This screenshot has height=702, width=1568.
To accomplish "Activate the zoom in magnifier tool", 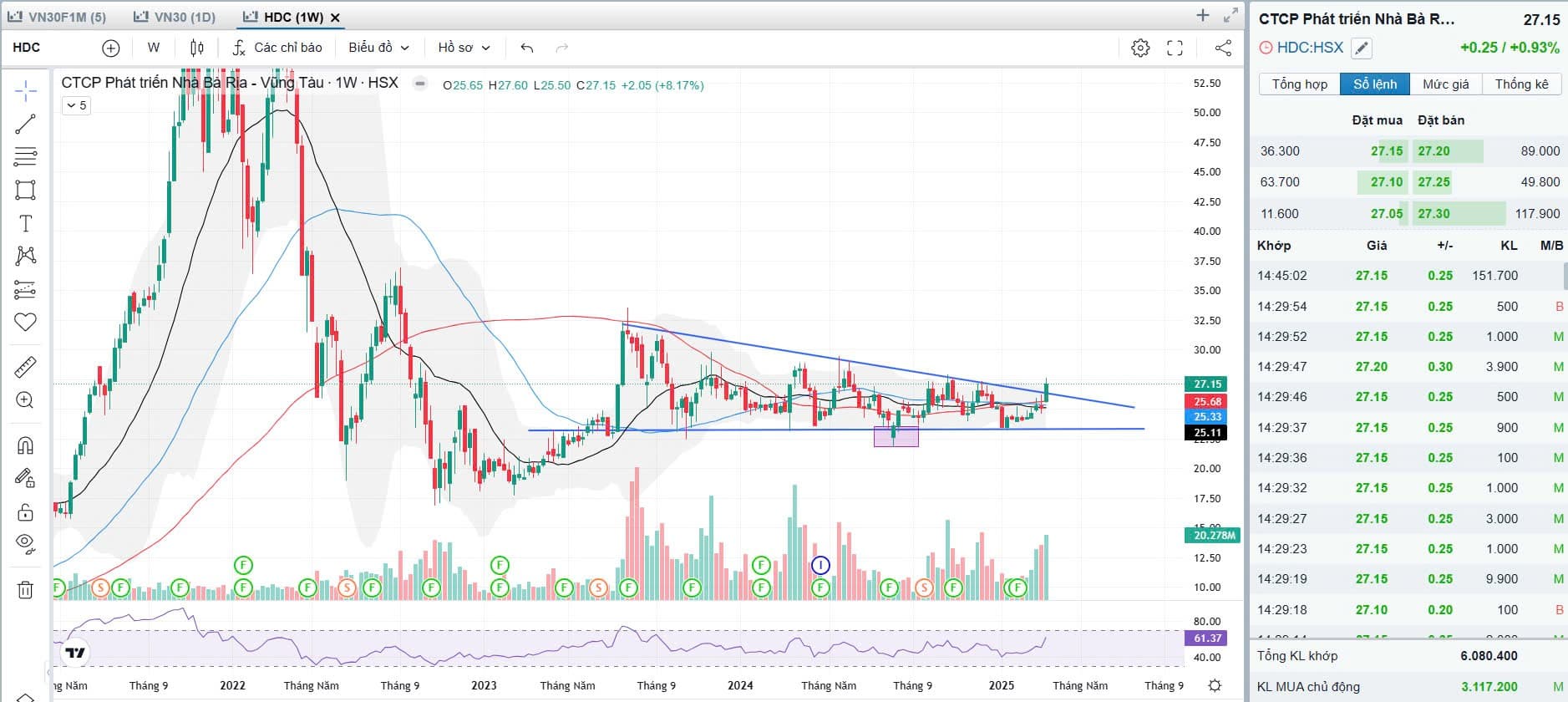I will click(x=26, y=400).
